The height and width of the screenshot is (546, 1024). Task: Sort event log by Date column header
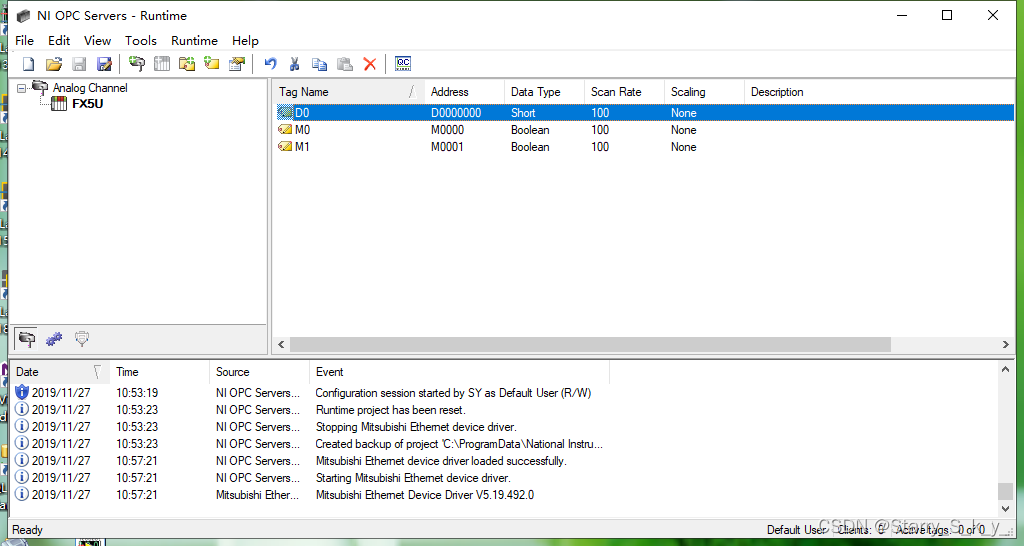coord(59,372)
